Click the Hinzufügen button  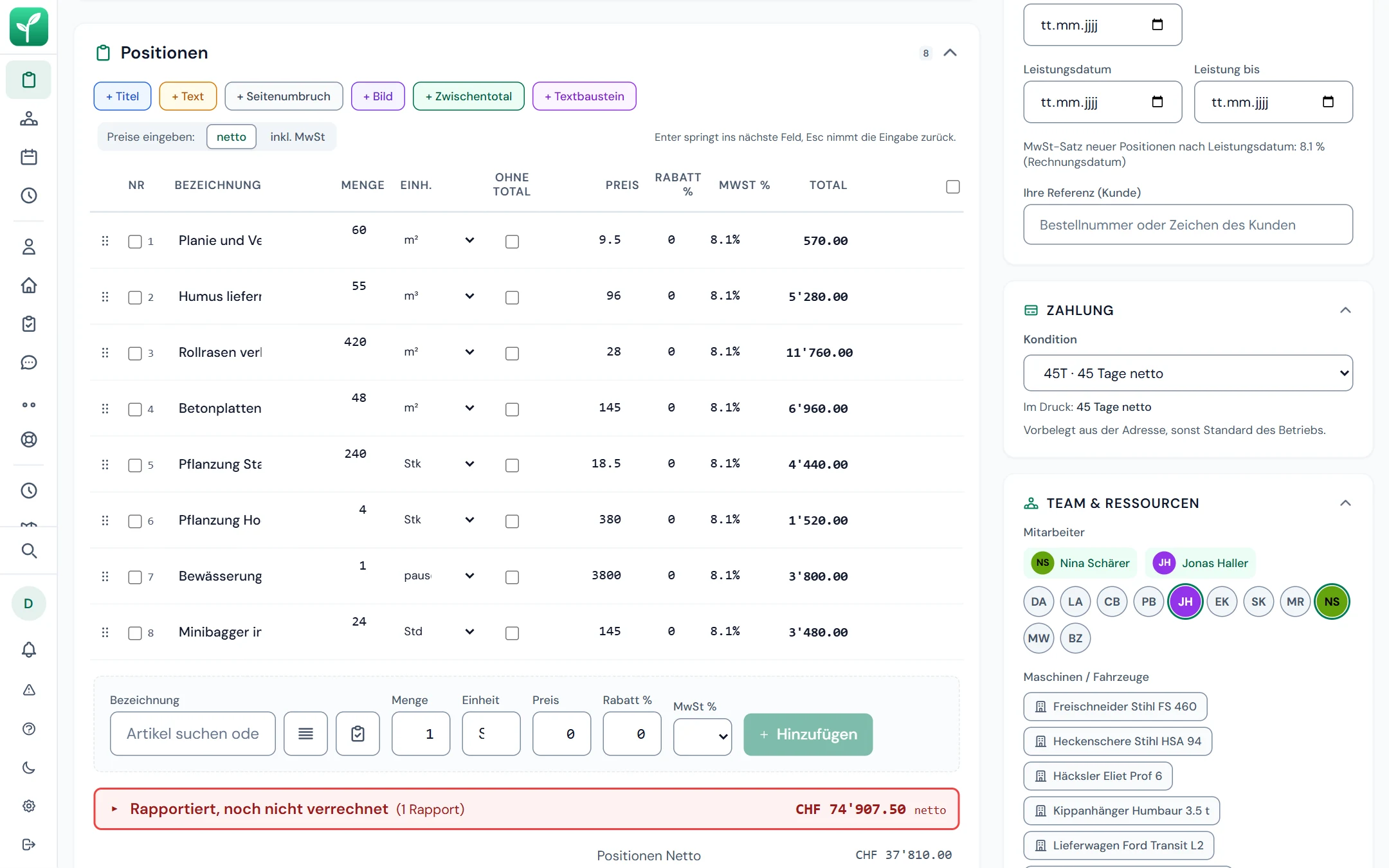pyautogui.click(x=808, y=734)
